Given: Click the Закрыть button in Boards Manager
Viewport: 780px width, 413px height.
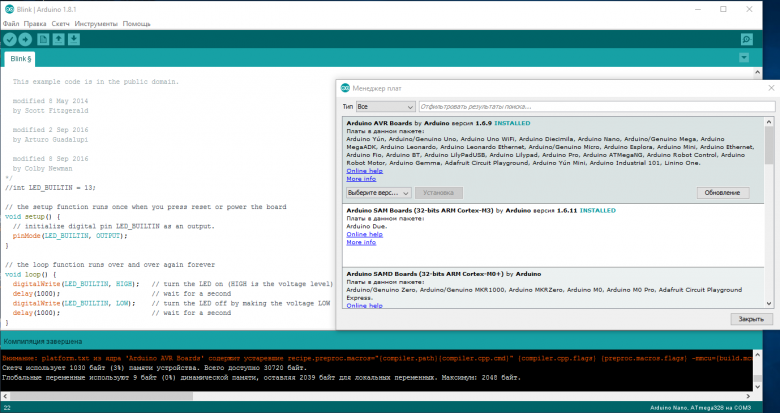Looking at the screenshot, I should (x=751, y=319).
